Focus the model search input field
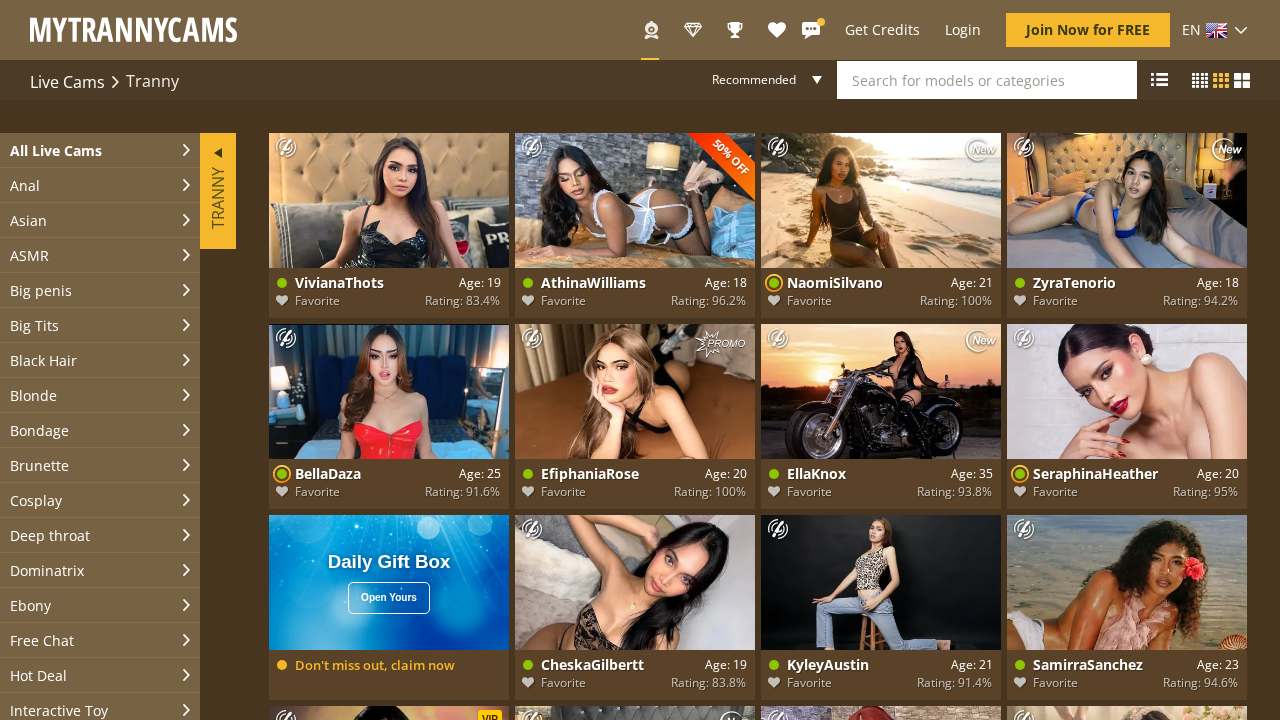 coord(987,80)
